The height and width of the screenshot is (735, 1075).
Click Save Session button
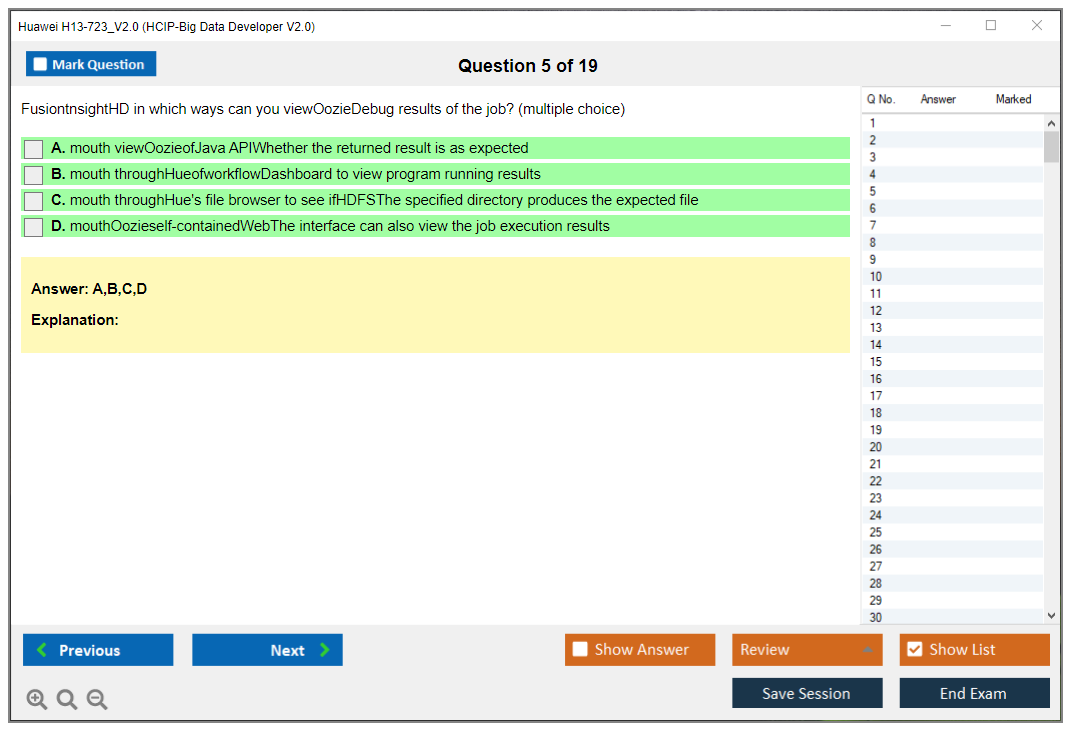pyautogui.click(x=807, y=694)
